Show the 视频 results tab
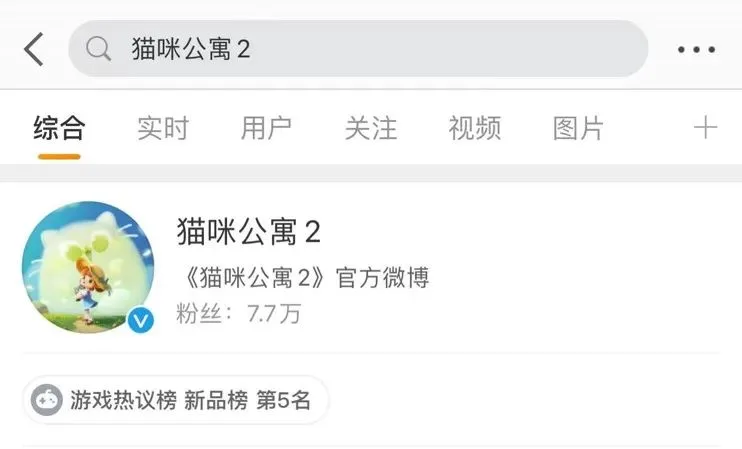 [x=474, y=128]
